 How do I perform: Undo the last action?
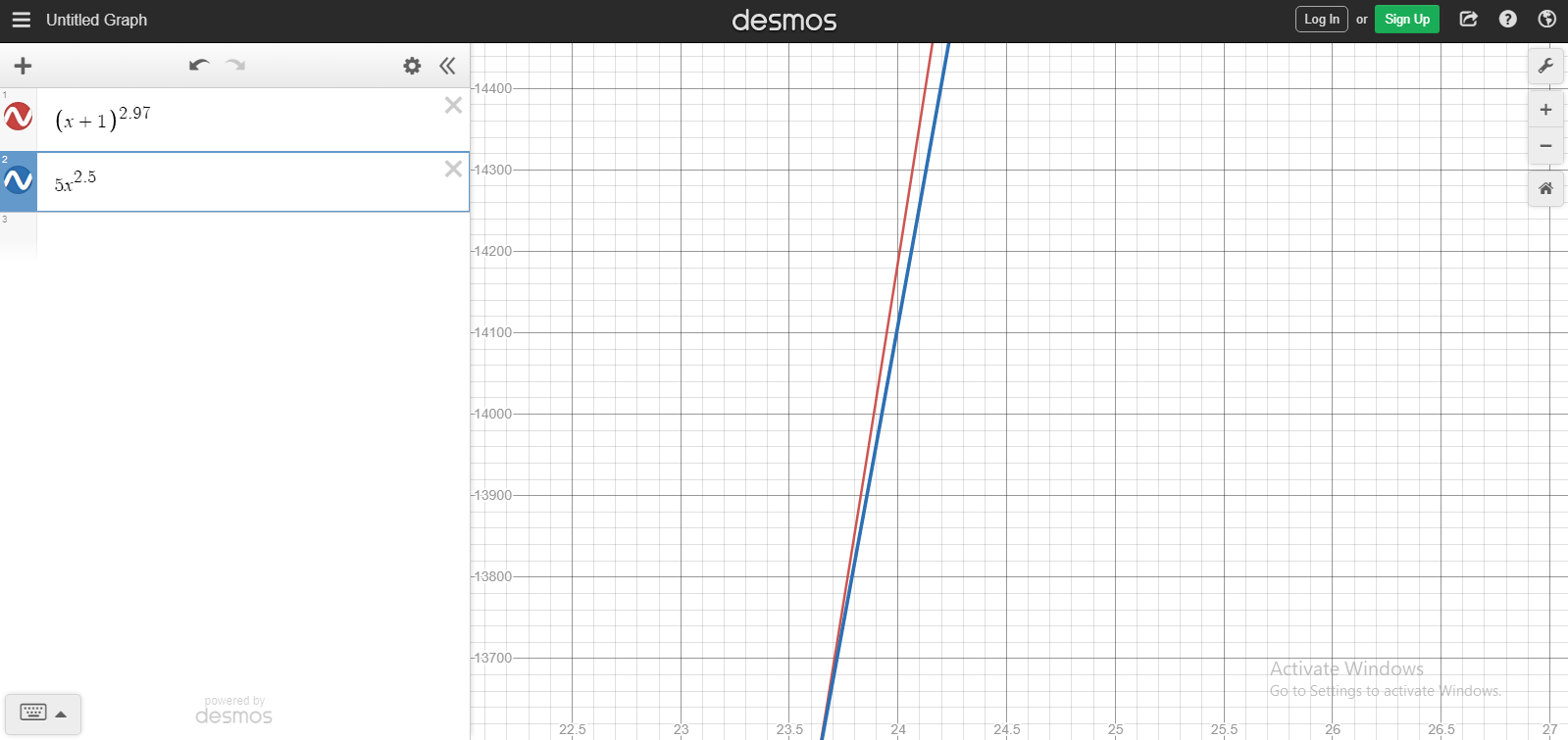click(199, 66)
